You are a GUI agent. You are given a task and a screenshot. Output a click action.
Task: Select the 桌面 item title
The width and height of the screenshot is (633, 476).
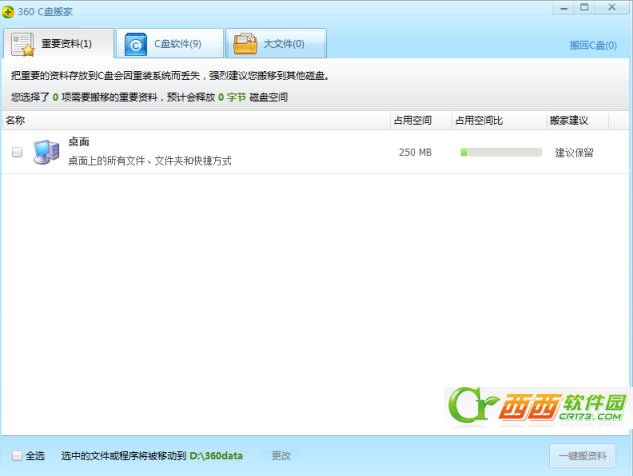click(x=79, y=142)
